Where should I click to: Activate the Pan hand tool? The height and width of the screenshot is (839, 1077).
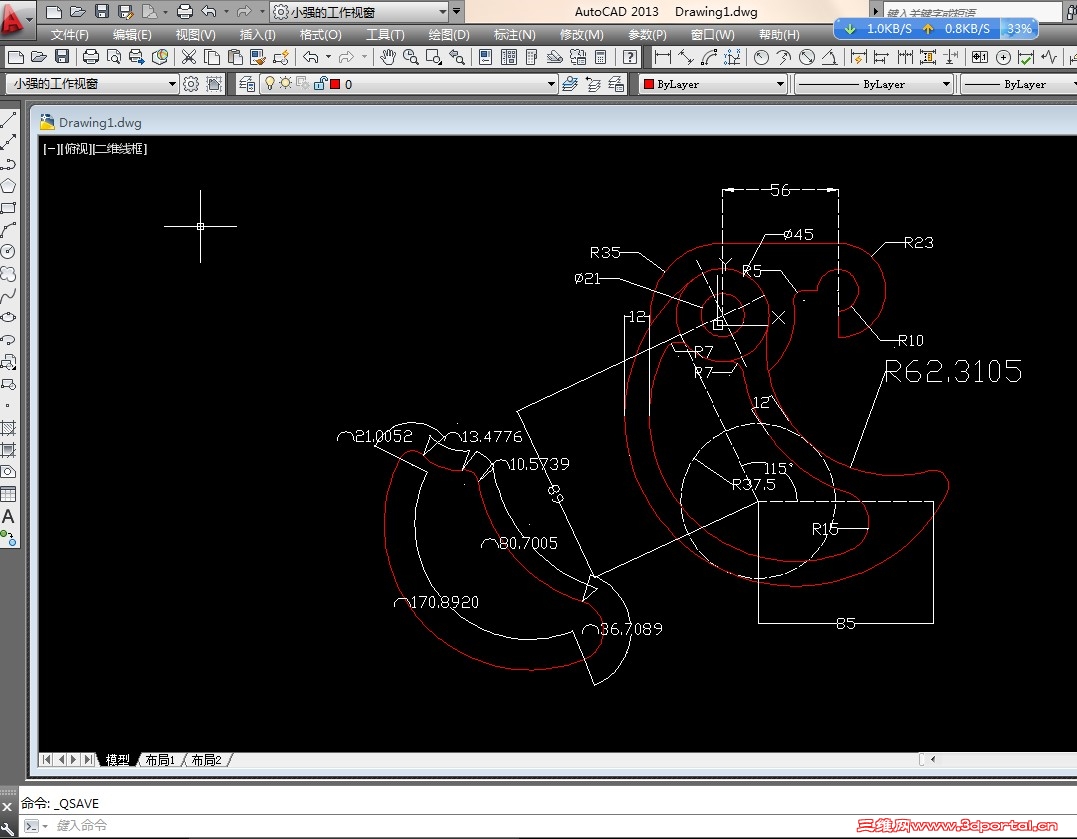click(x=388, y=57)
